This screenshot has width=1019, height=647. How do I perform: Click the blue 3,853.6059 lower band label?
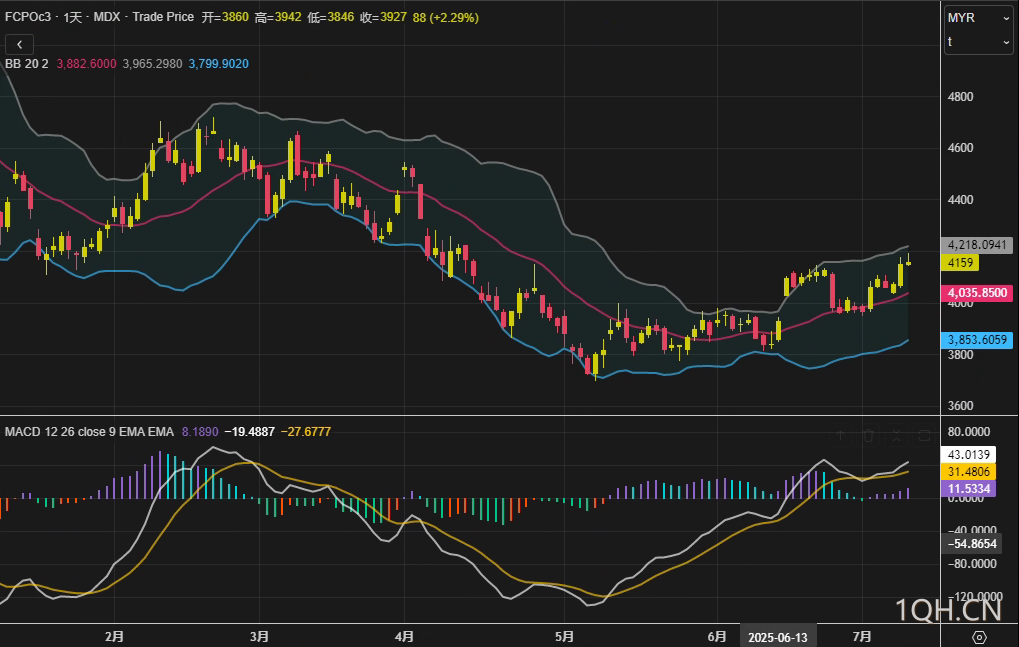(978, 340)
